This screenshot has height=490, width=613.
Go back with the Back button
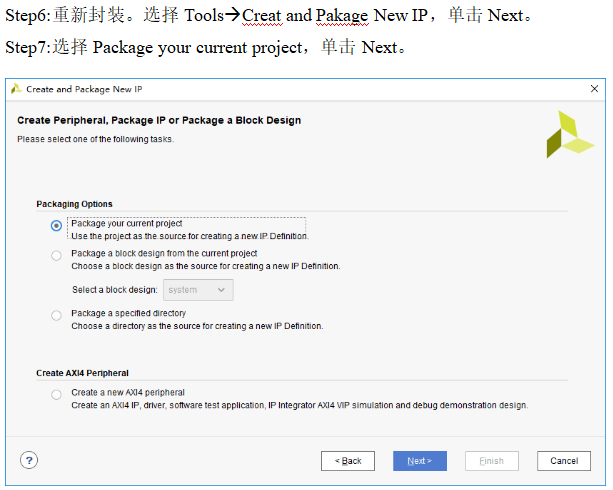click(348, 461)
